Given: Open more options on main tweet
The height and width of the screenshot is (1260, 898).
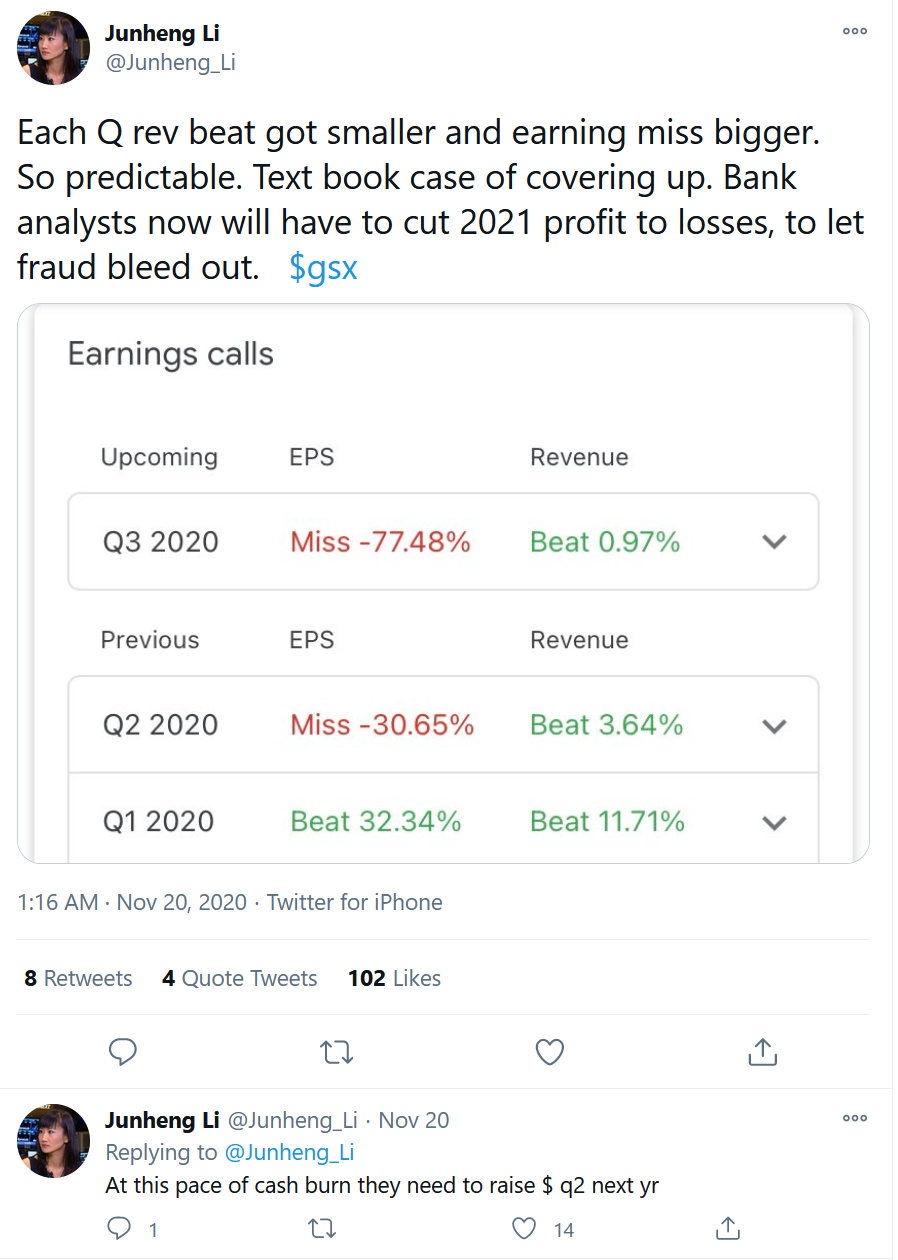Looking at the screenshot, I should point(854,31).
